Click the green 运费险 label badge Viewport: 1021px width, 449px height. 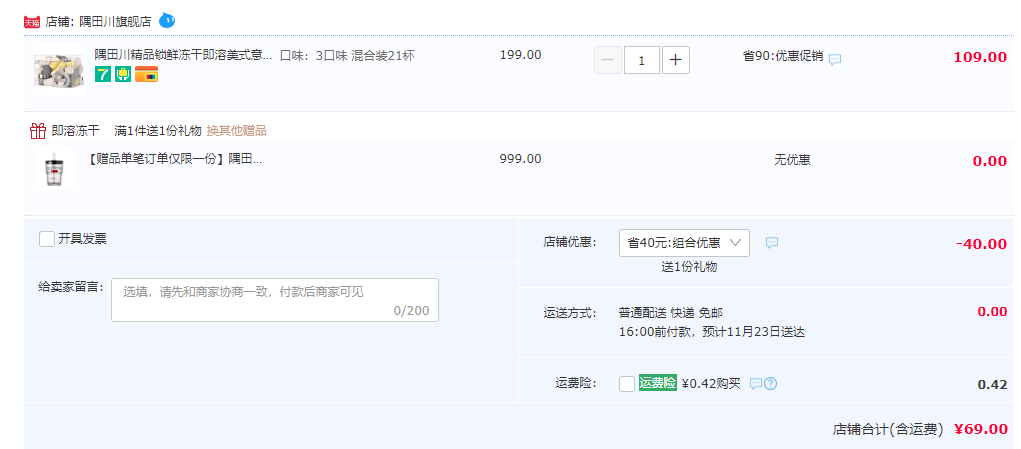coord(658,383)
